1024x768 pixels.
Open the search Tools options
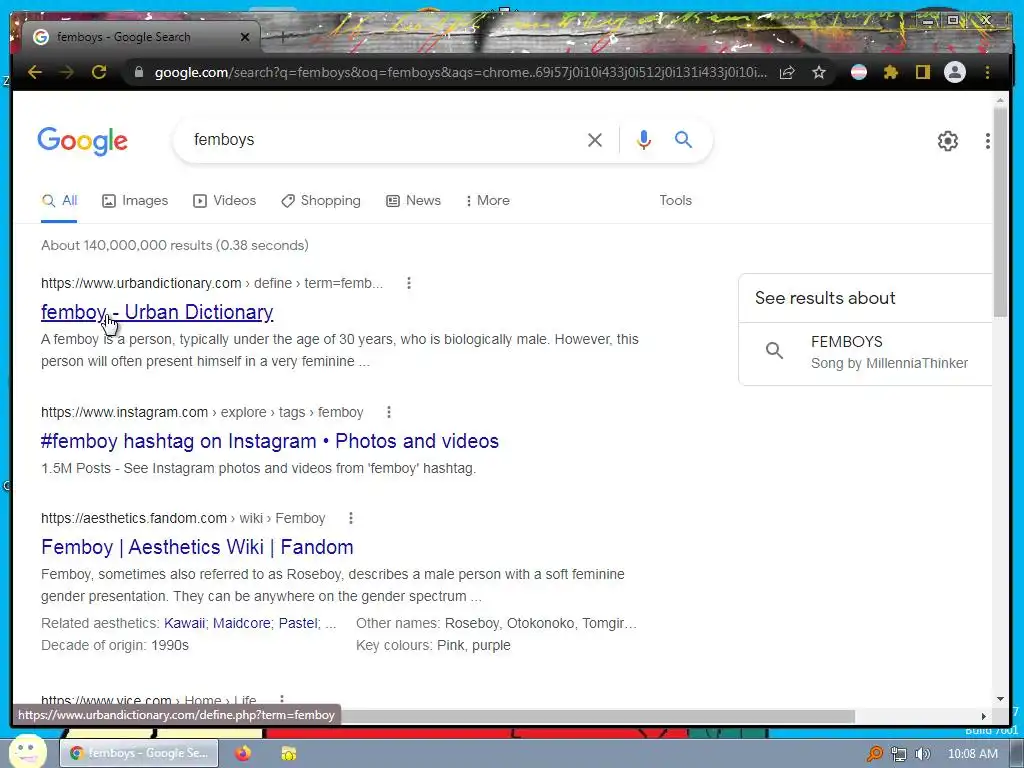point(675,200)
